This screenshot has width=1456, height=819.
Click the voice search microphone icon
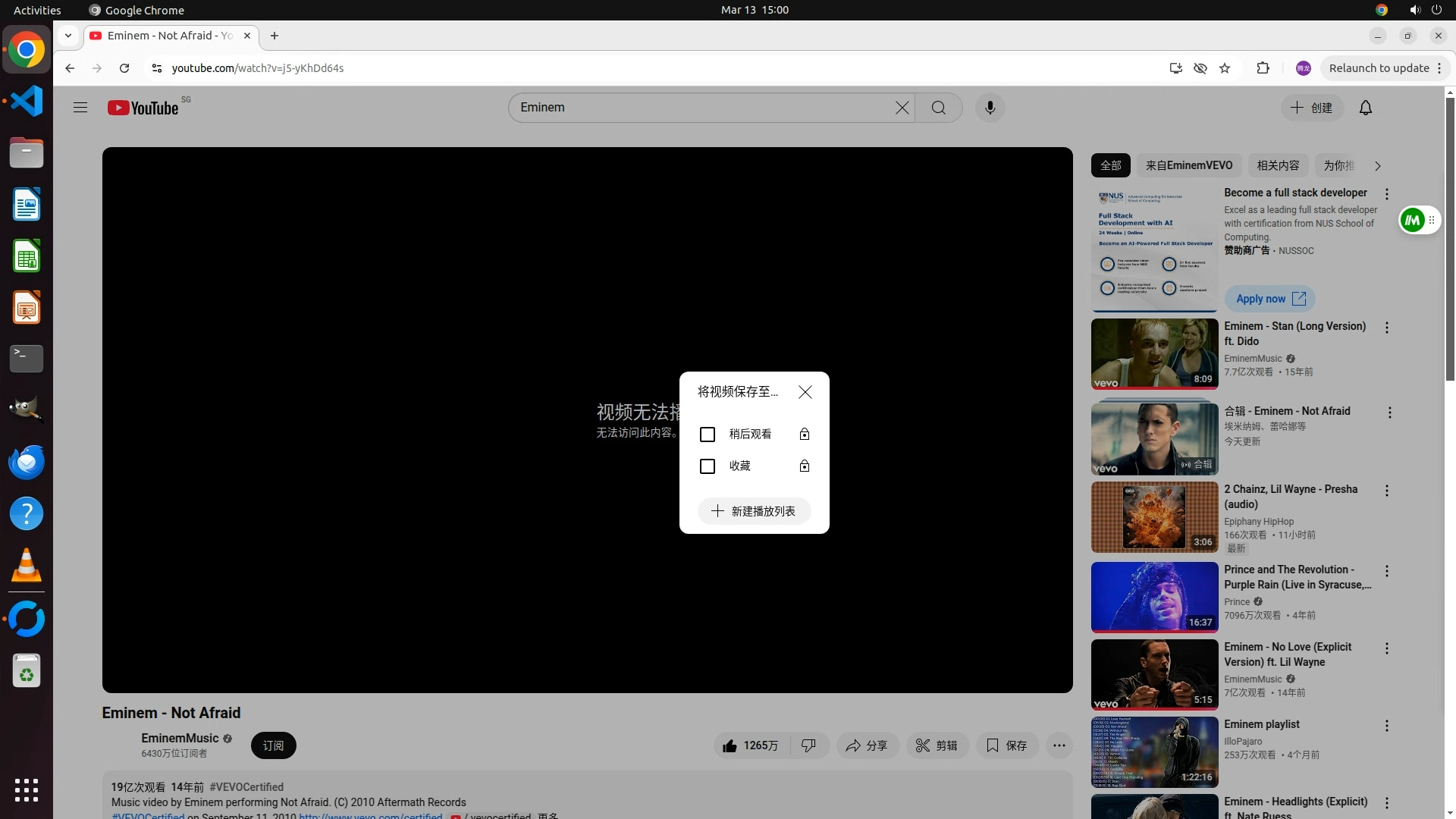tap(990, 108)
